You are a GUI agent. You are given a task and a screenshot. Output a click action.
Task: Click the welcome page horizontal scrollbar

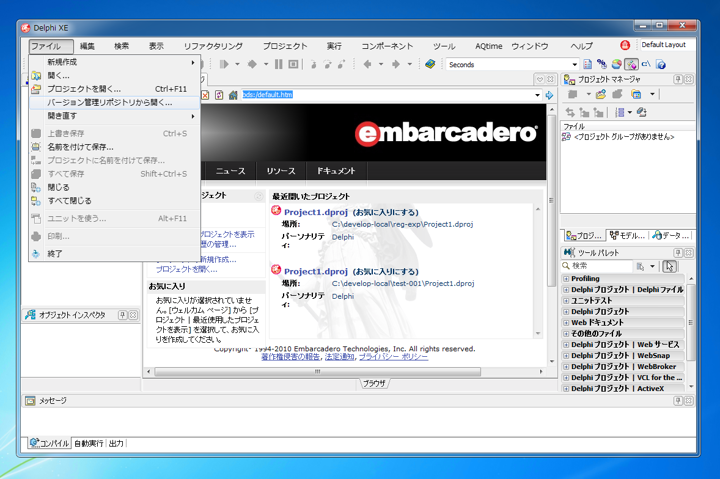(318, 371)
